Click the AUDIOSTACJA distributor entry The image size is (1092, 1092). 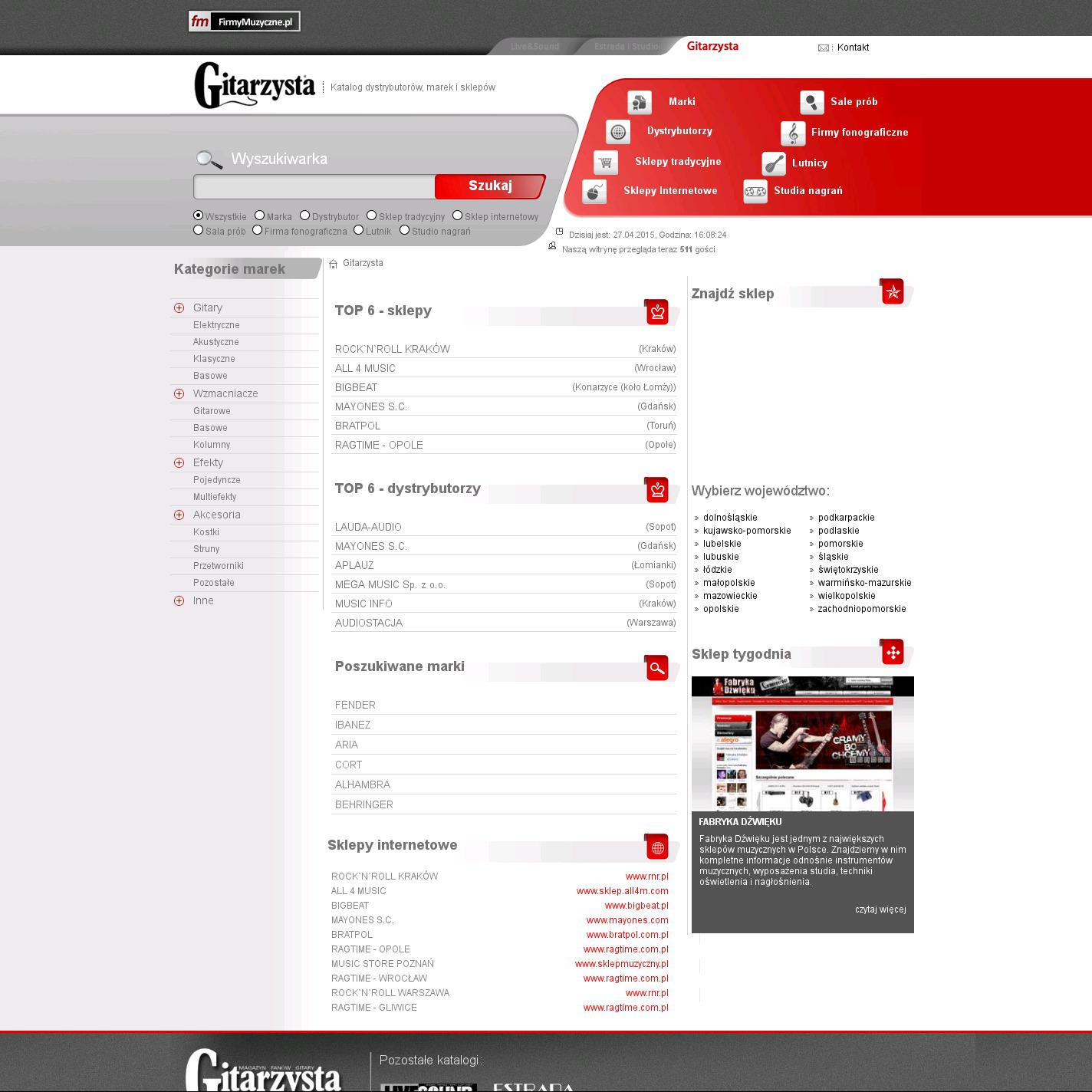click(x=369, y=623)
